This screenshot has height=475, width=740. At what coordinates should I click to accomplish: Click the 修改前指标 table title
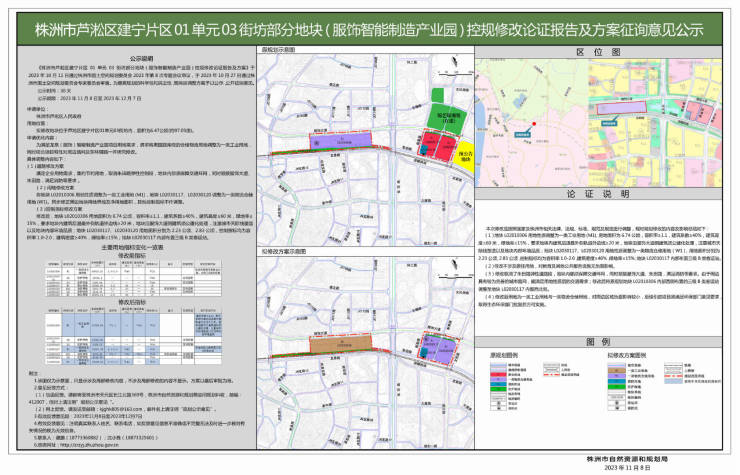coord(132,255)
